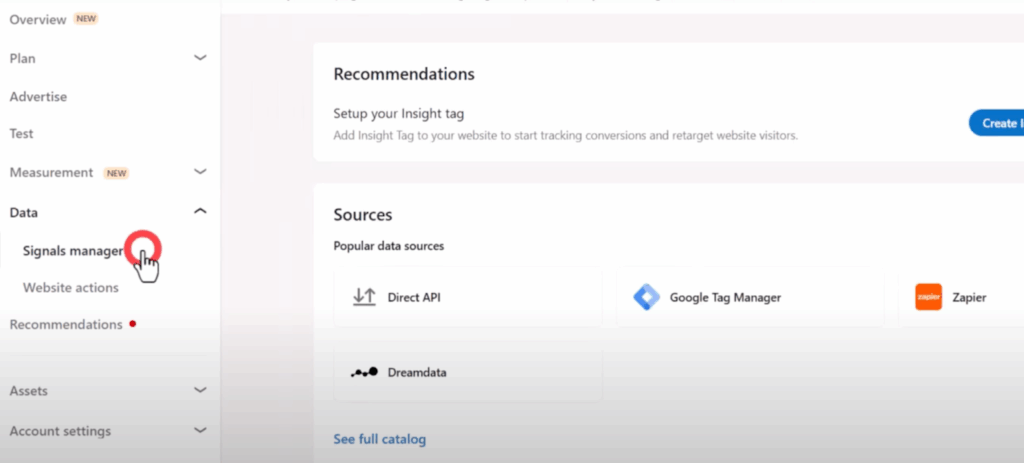Screen dimensions: 1024x463
Task: Select the Dreamdata data source card
Action: click(468, 372)
